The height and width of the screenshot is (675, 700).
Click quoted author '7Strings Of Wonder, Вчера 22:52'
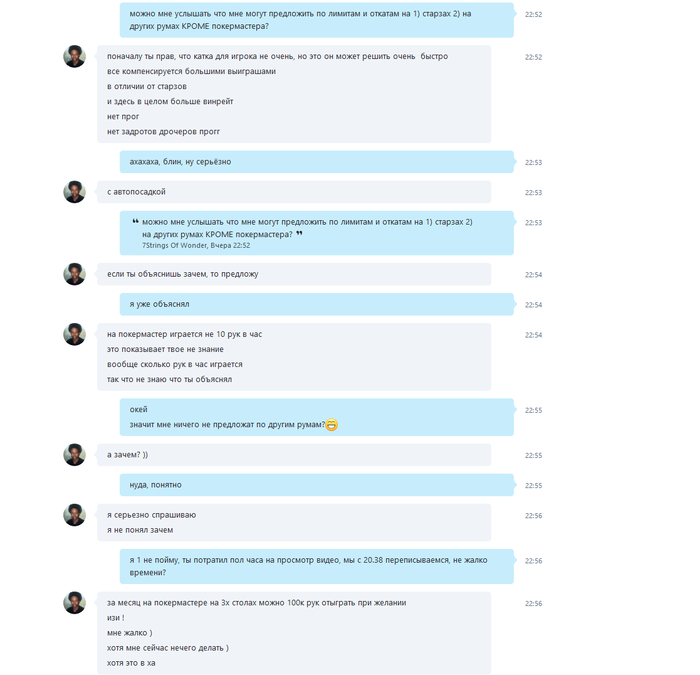pos(196,246)
